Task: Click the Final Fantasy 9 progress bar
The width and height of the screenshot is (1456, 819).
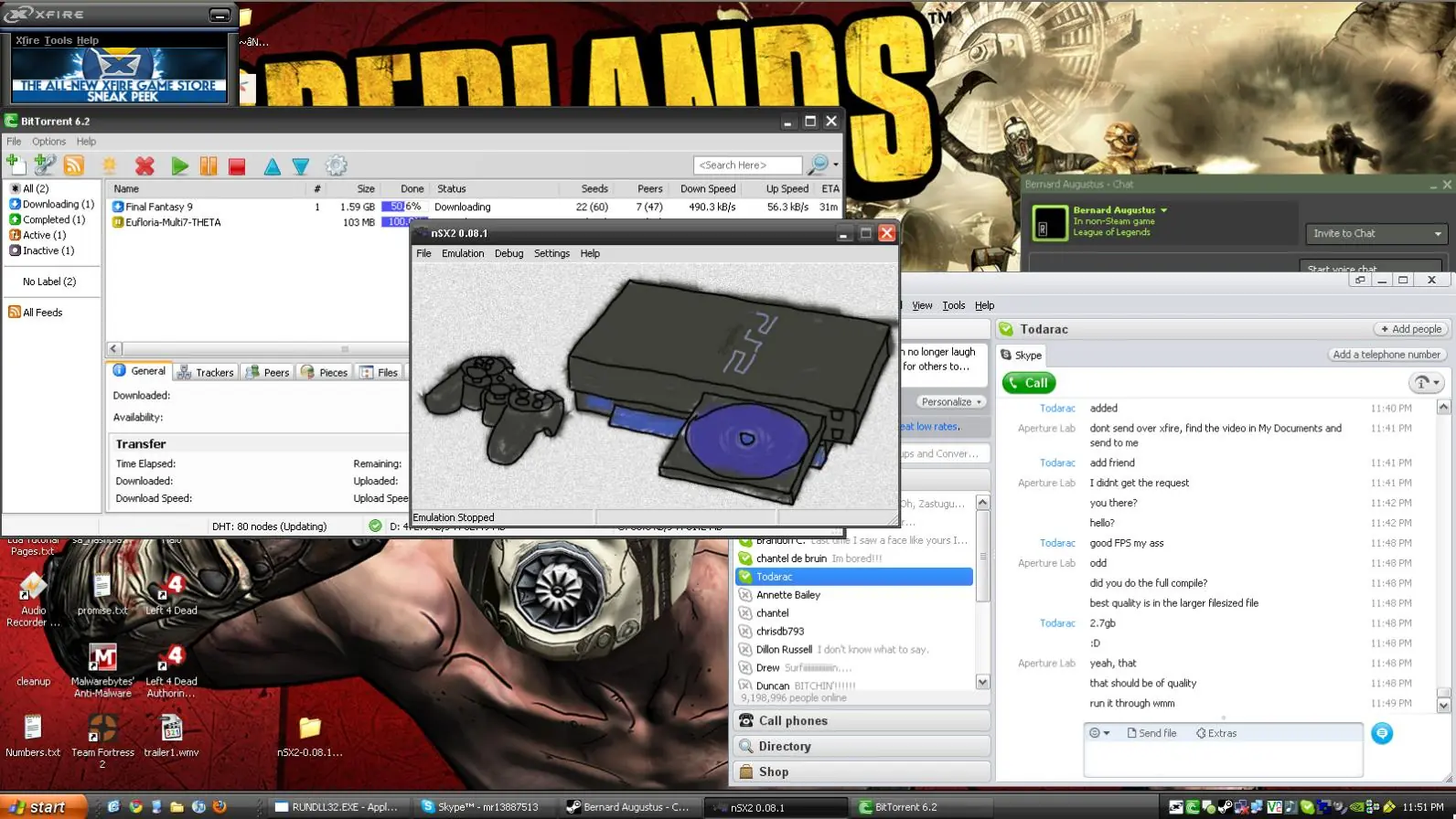Action: point(403,207)
